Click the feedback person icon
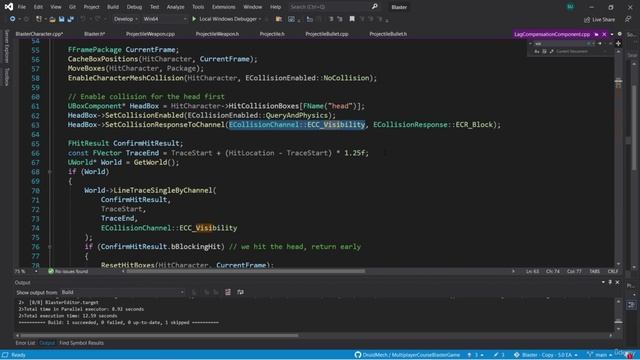This screenshot has width=640, height=360. [628, 19]
